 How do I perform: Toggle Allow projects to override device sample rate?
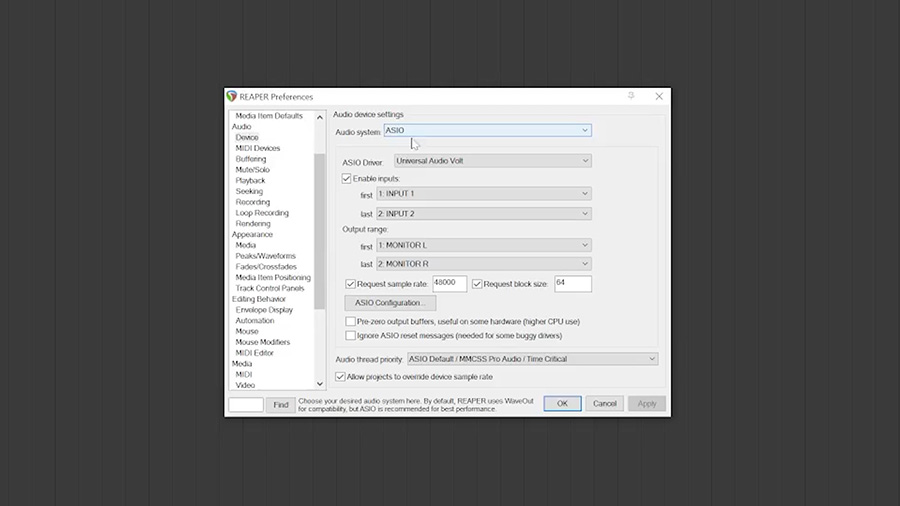(x=340, y=377)
